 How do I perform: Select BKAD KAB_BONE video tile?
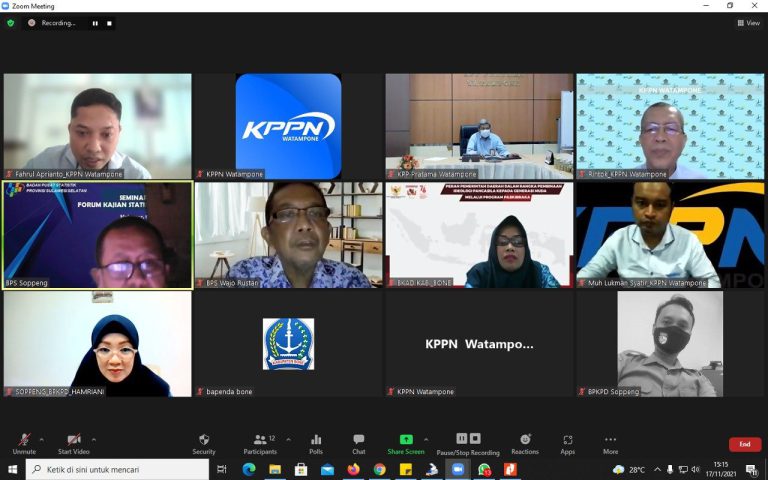click(x=479, y=235)
